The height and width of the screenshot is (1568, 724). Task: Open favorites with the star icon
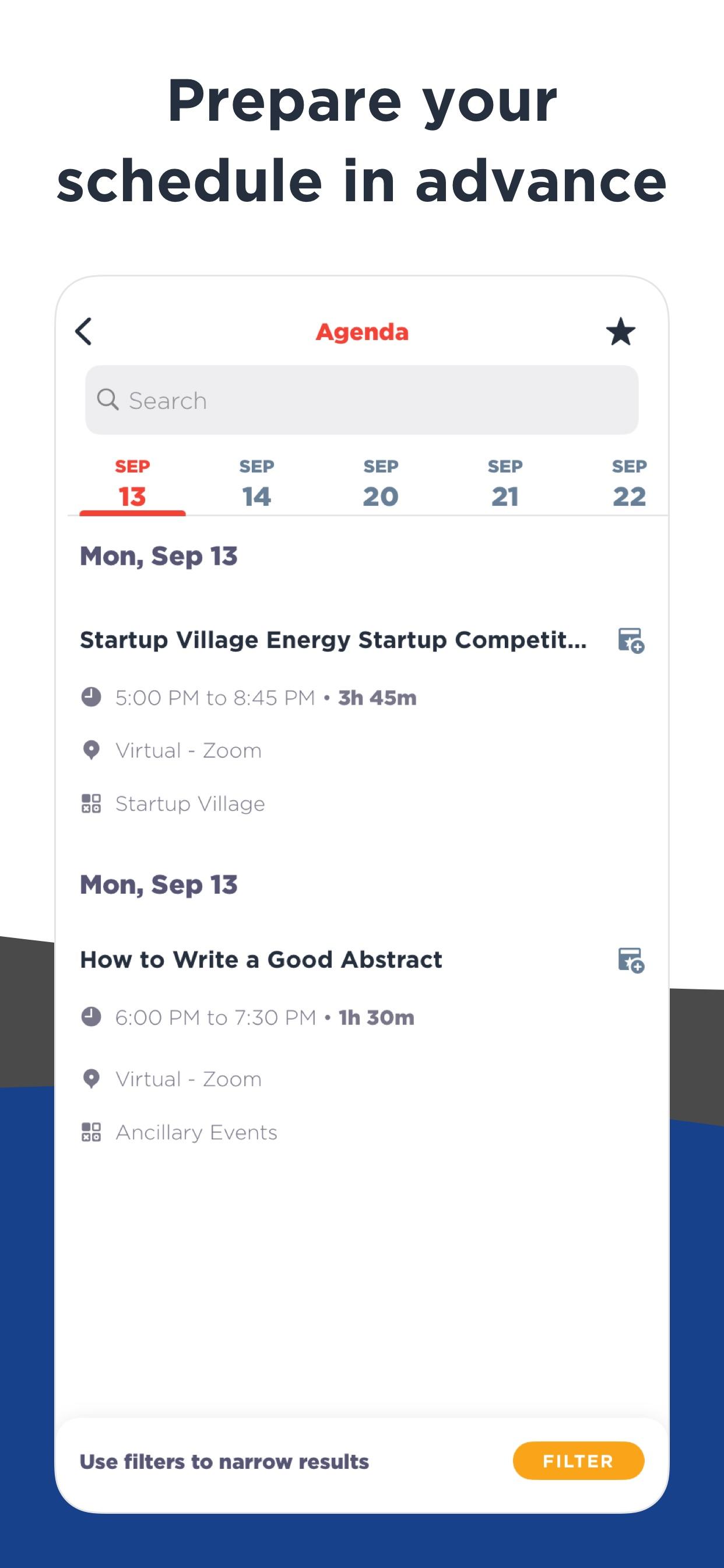(620, 332)
